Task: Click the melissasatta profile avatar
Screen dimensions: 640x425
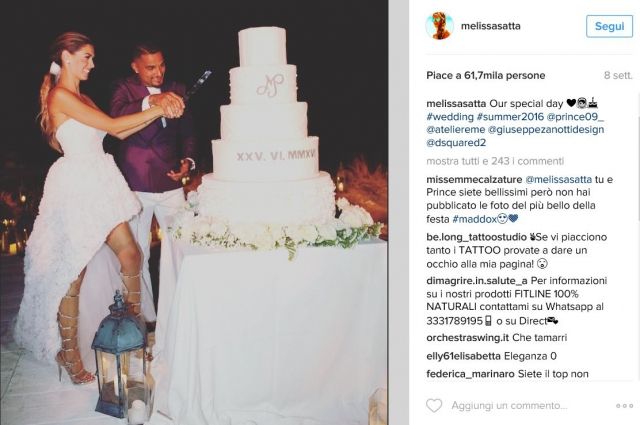Action: 440,26
